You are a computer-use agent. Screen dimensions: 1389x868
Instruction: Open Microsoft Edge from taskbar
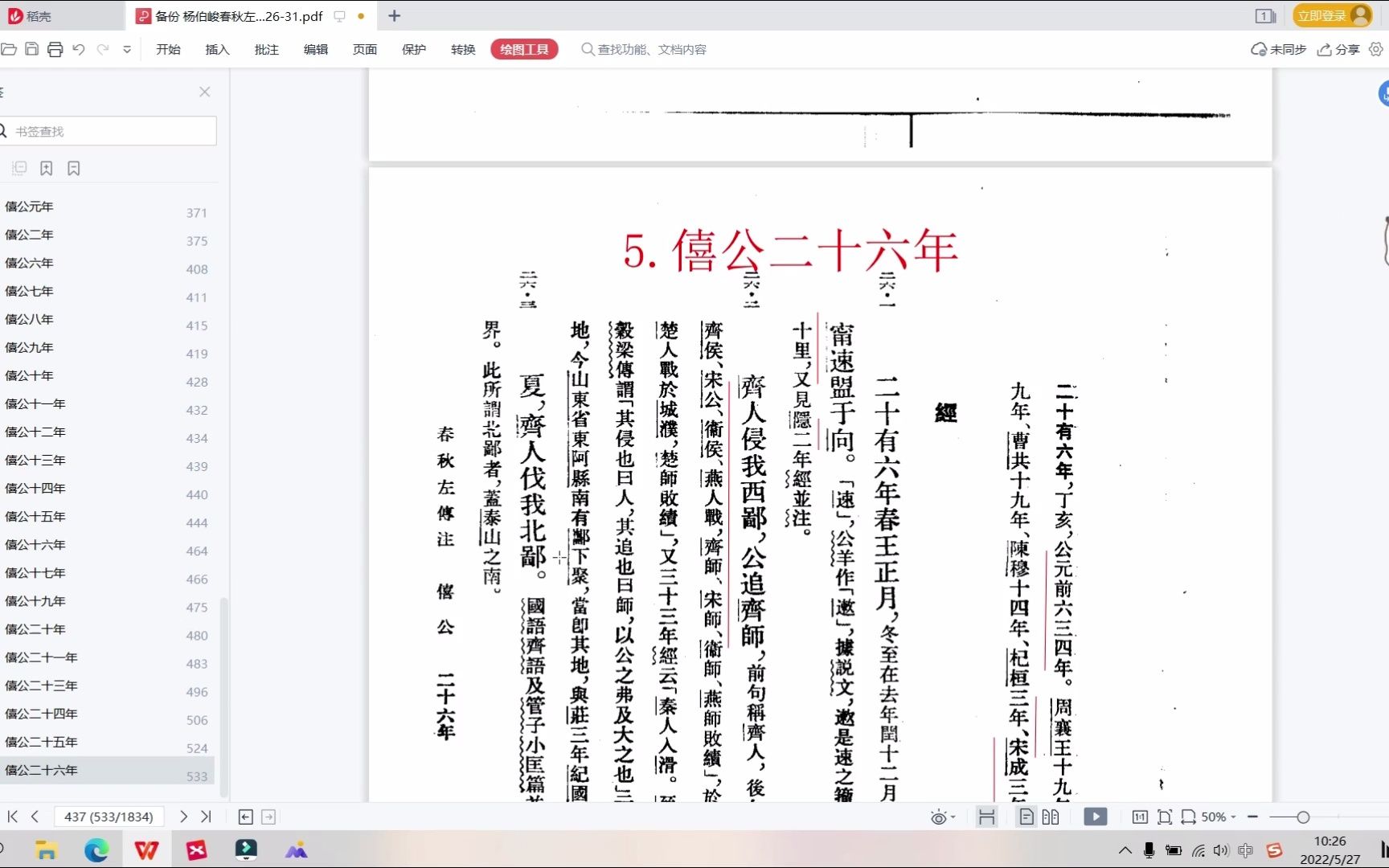96,850
